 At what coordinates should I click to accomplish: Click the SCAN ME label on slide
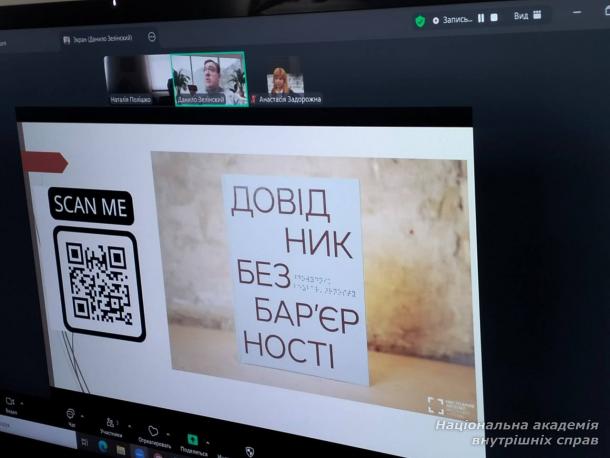coord(91,206)
